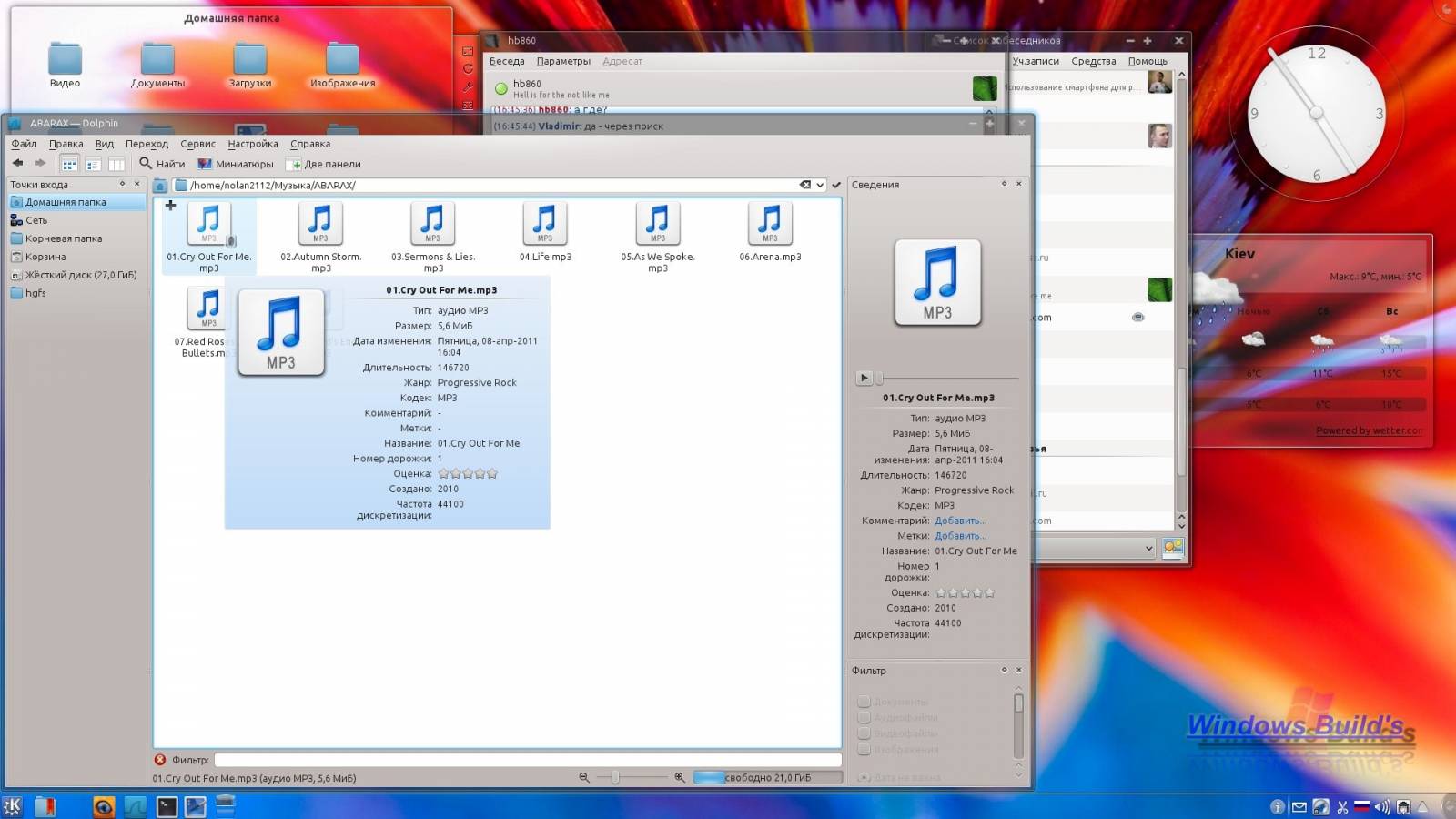Open Уч.записи menu in contact list

pyautogui.click(x=1036, y=61)
